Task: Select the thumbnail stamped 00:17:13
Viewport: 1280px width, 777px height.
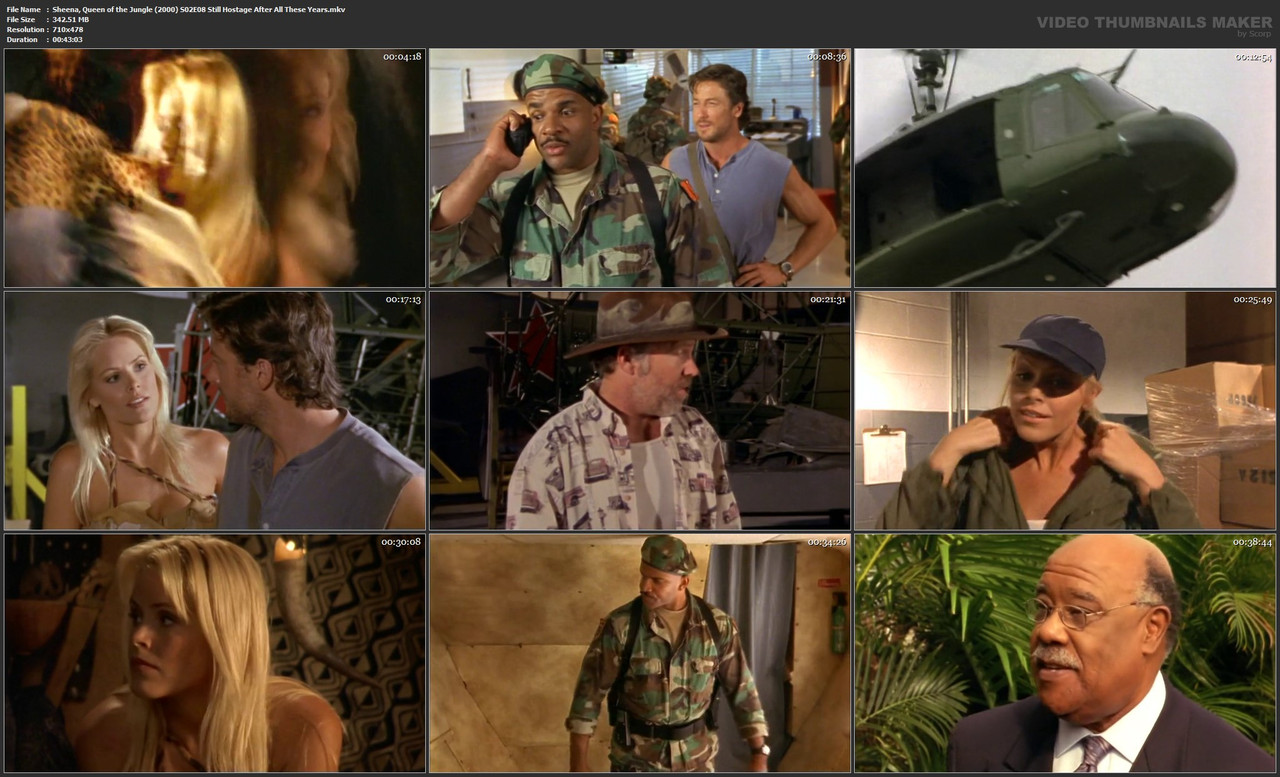Action: (215, 410)
